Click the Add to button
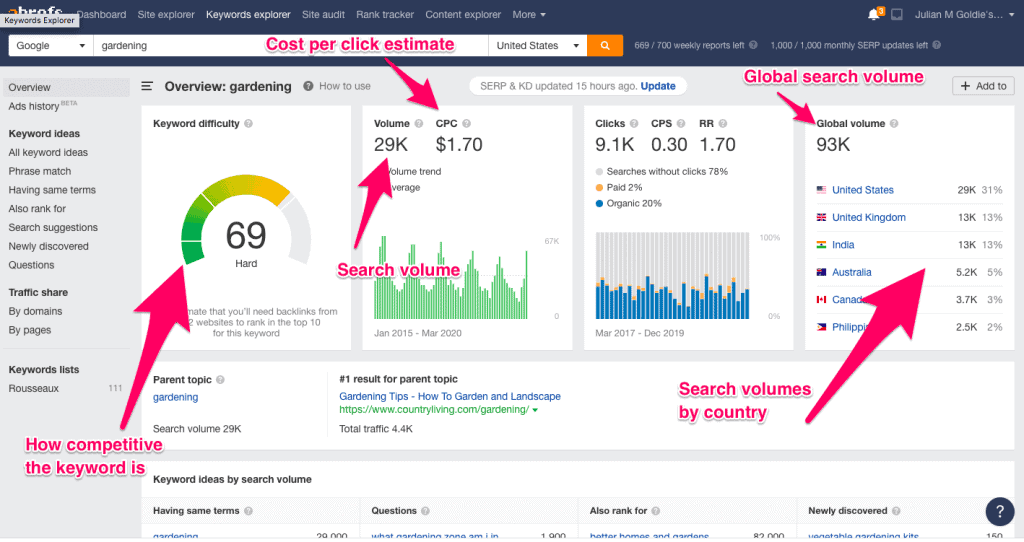The height and width of the screenshot is (542, 1024). tap(984, 86)
